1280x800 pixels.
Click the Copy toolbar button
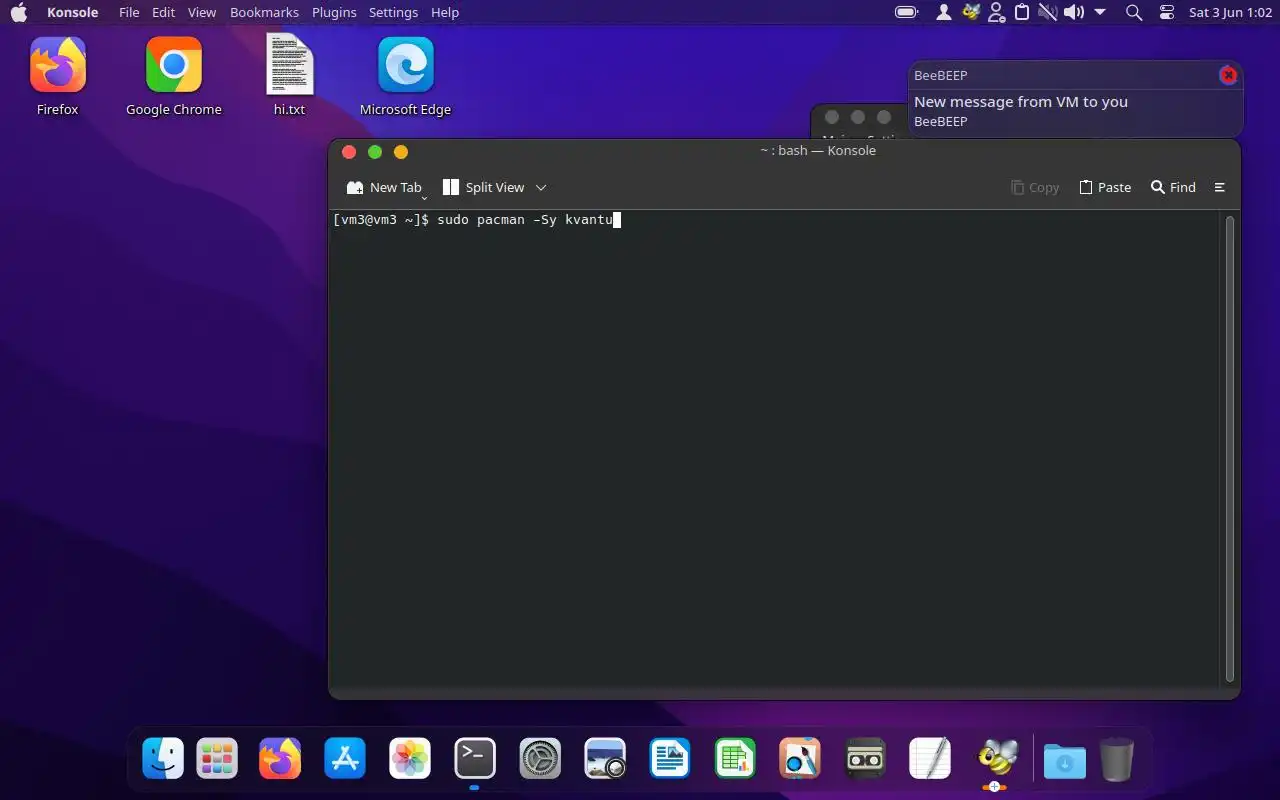click(1035, 187)
